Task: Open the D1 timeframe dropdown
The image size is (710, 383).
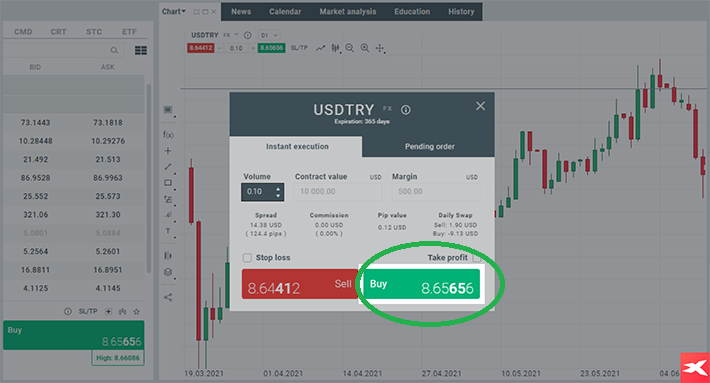Action: (269, 35)
